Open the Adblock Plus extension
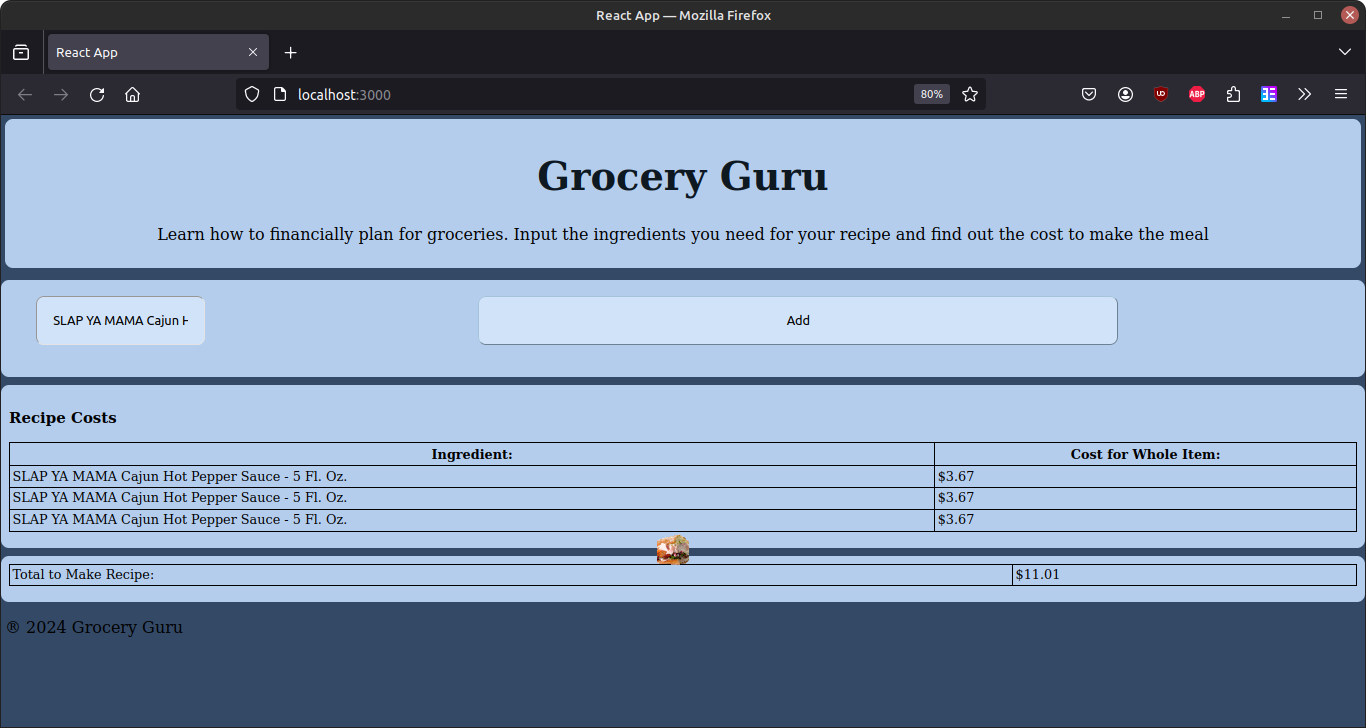1366x728 pixels. coord(1197,94)
